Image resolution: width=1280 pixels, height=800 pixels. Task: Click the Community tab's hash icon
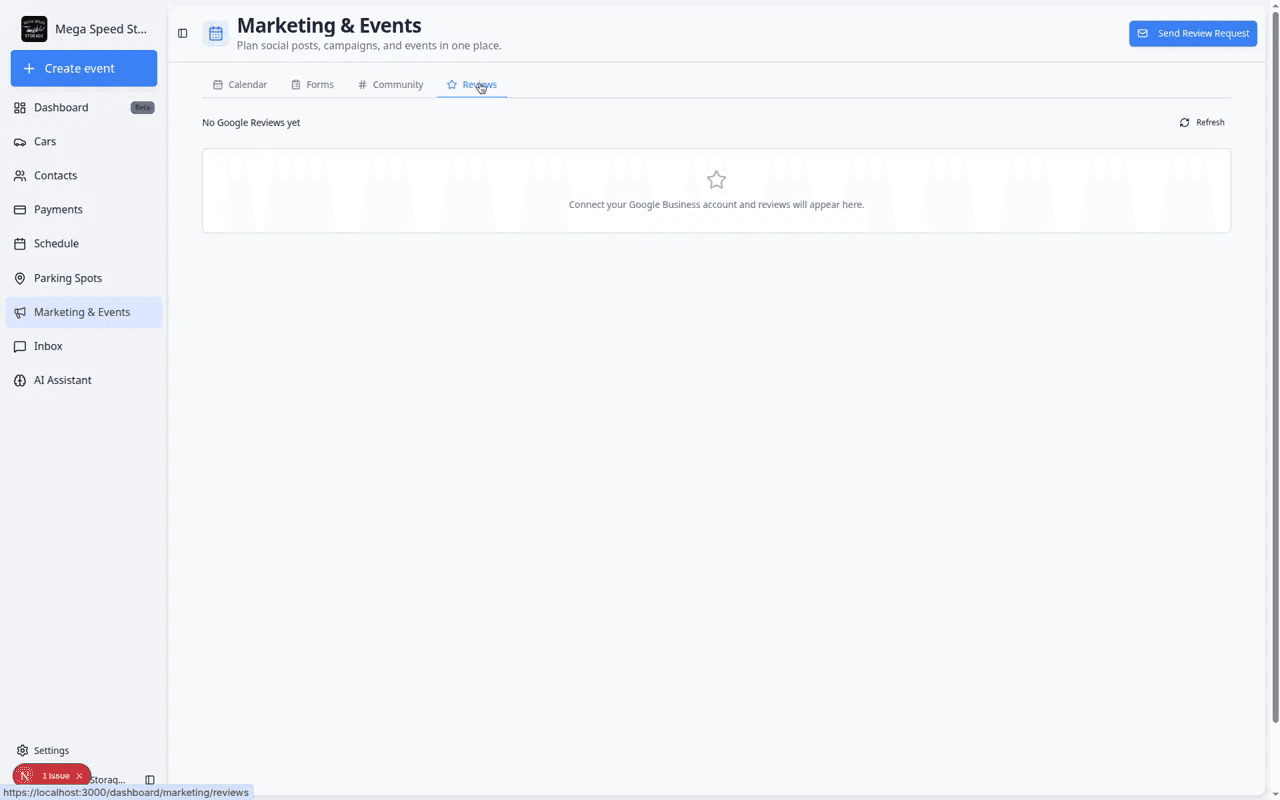tap(362, 85)
